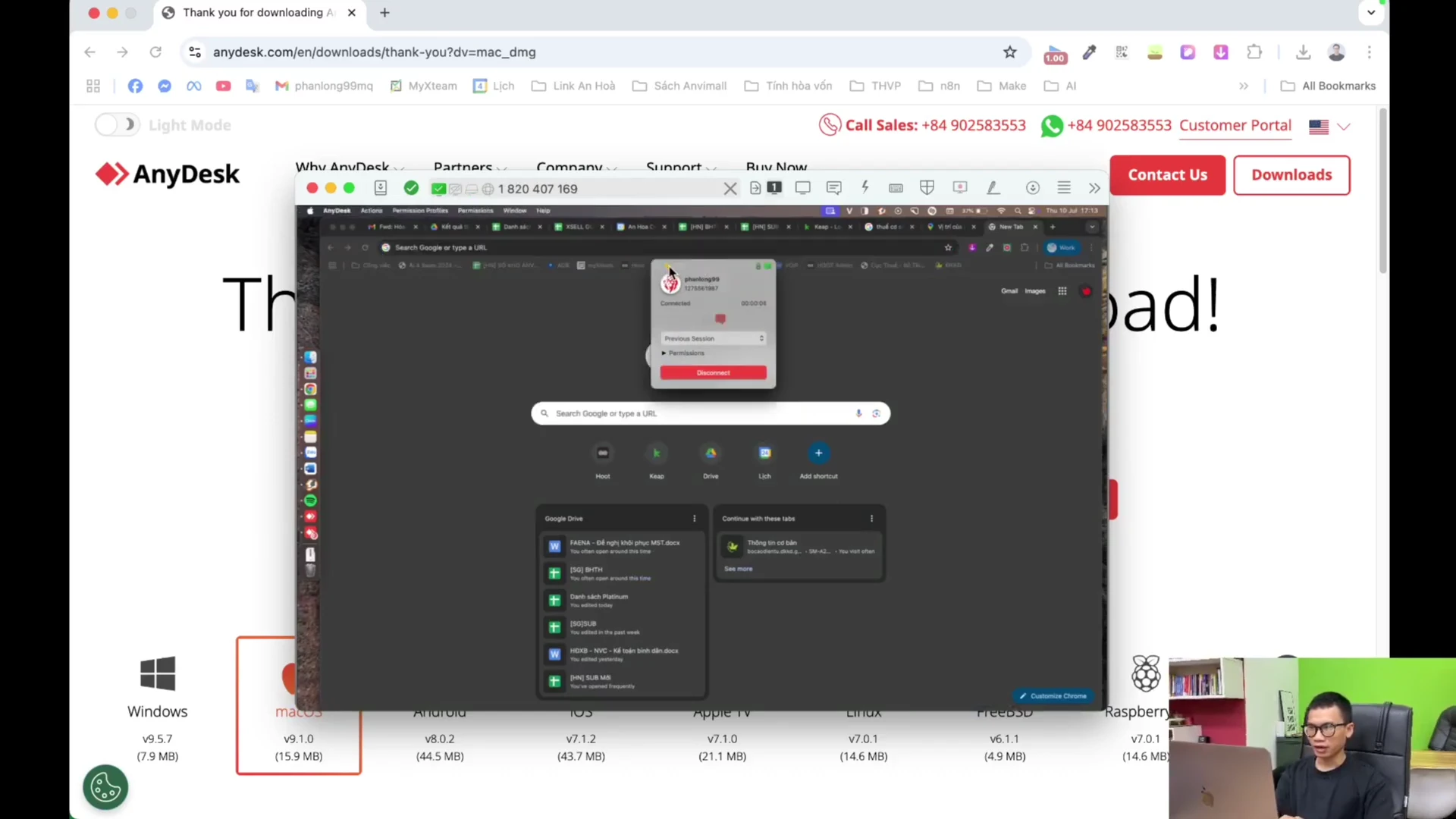Open AnyDesk session chat icon
Screen dimensions: 1456x819
(833, 188)
